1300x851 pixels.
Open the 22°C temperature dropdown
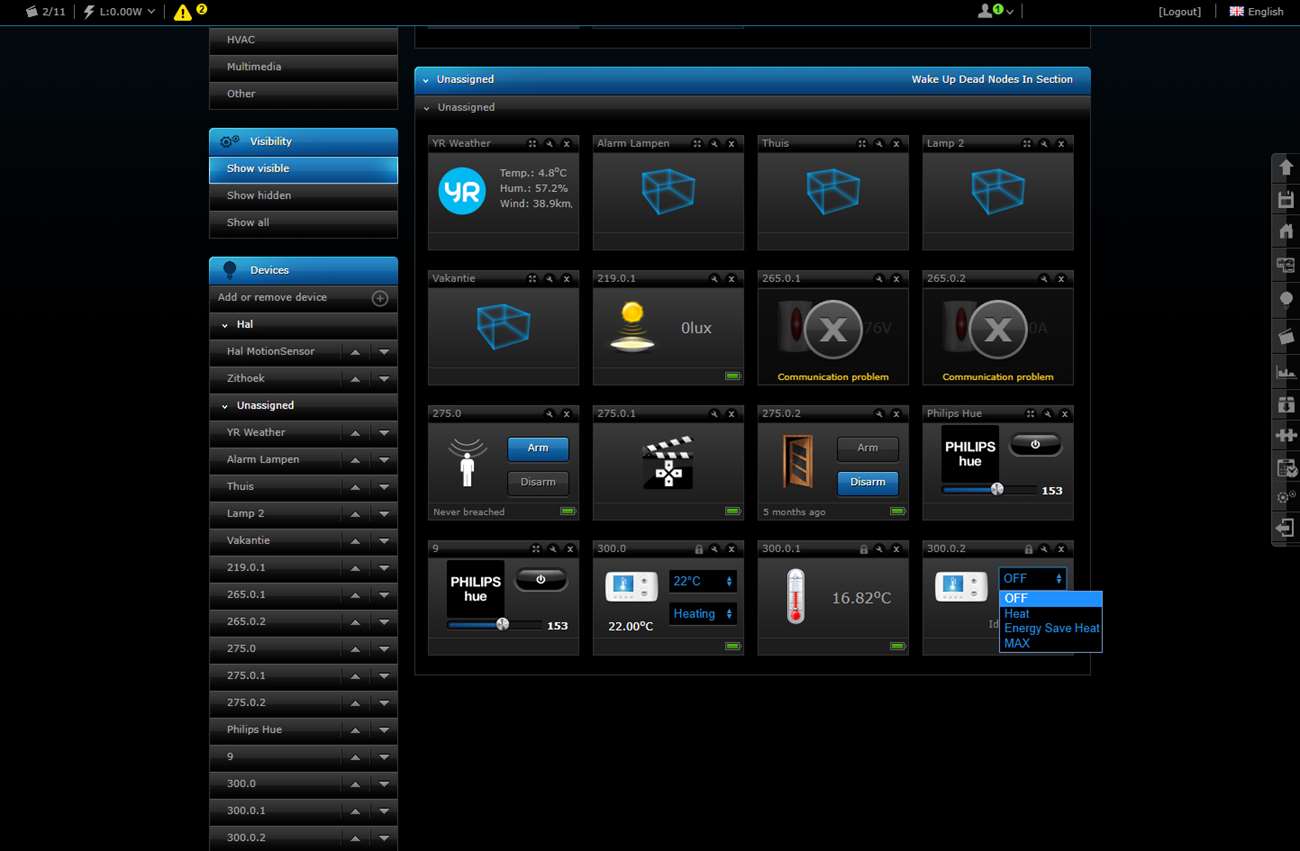tap(702, 582)
